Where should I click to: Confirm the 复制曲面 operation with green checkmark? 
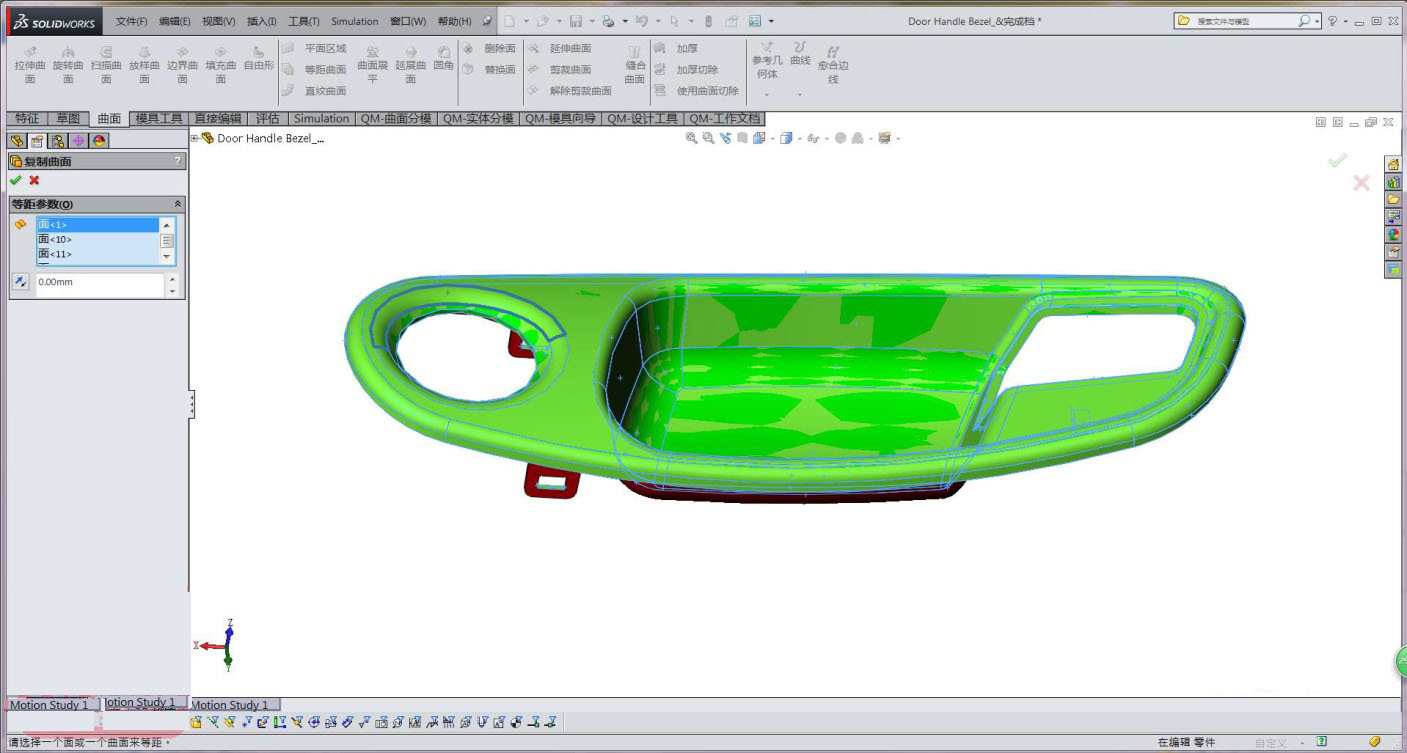15,180
